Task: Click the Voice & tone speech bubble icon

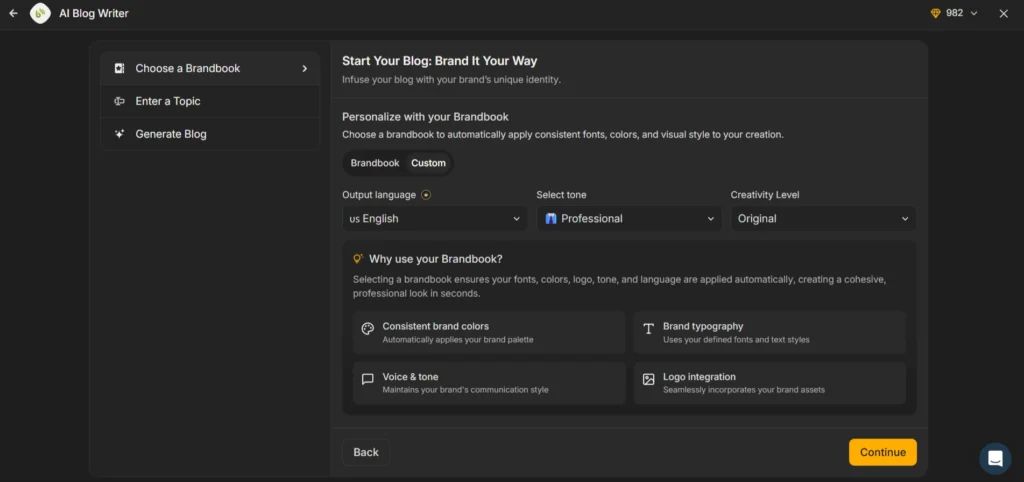Action: [368, 379]
